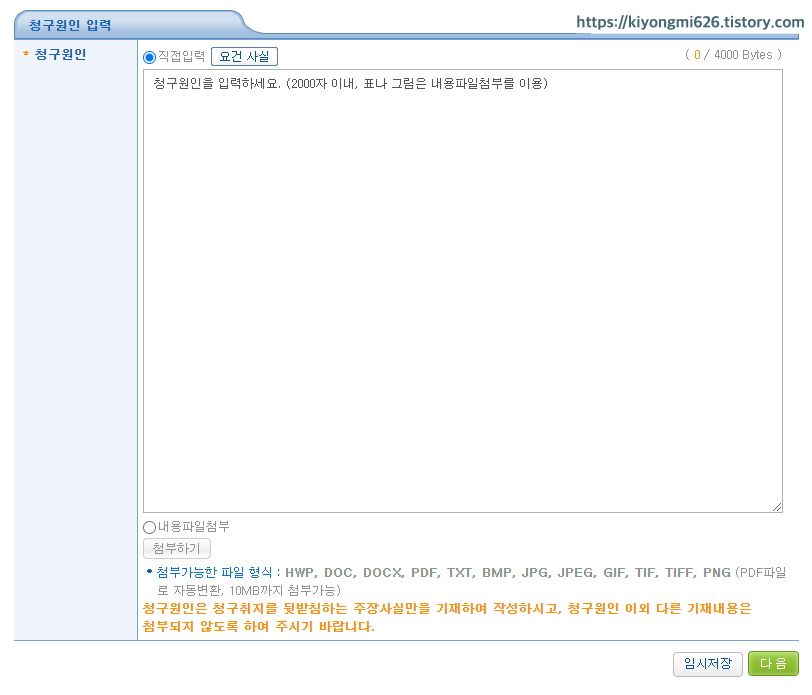Screen dimensions: 812x695
Task: Click the orange notice starting '청구원인은 청구취지를'
Action: pos(447,617)
